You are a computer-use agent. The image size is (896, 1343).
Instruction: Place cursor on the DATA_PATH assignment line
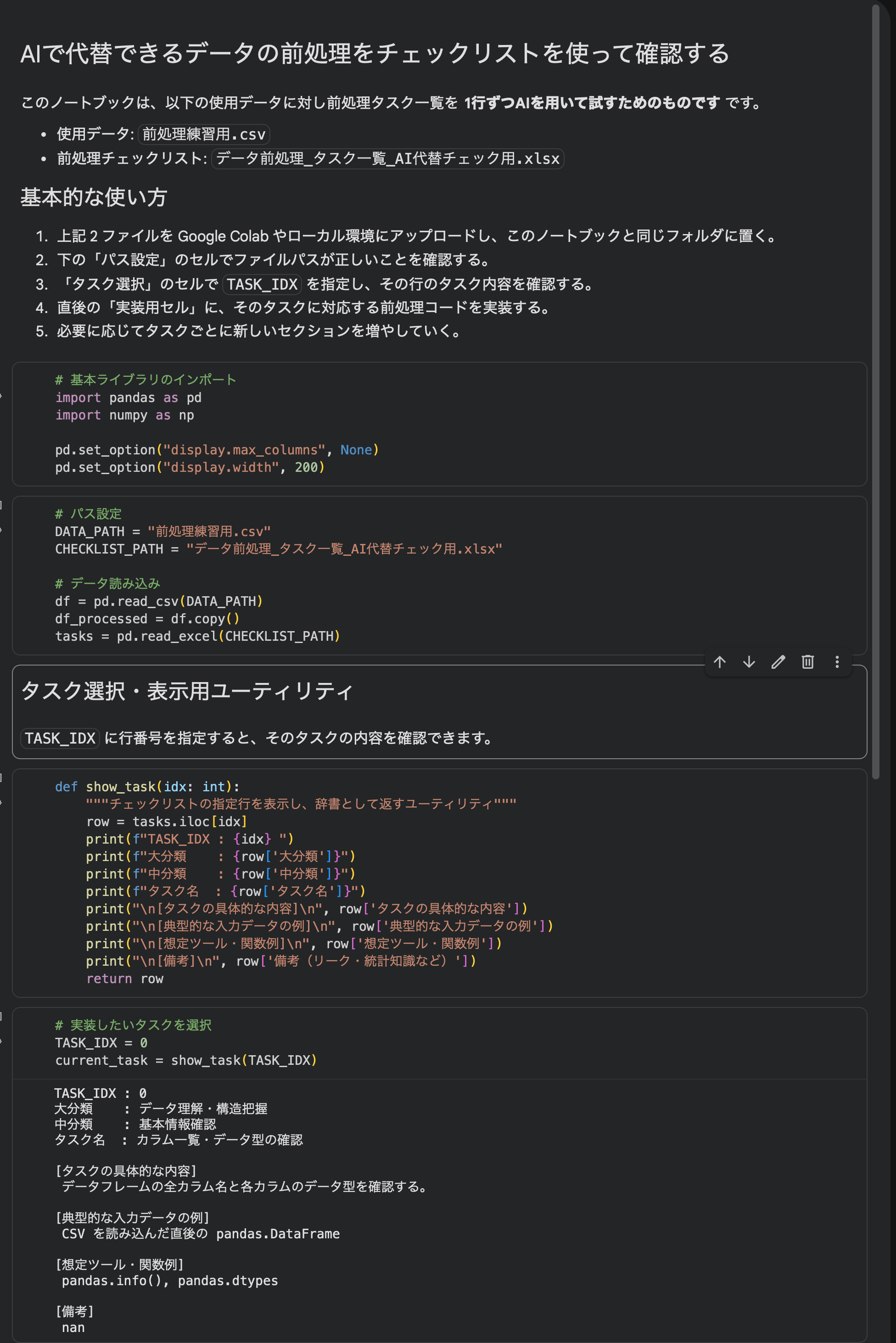pyautogui.click(x=162, y=531)
